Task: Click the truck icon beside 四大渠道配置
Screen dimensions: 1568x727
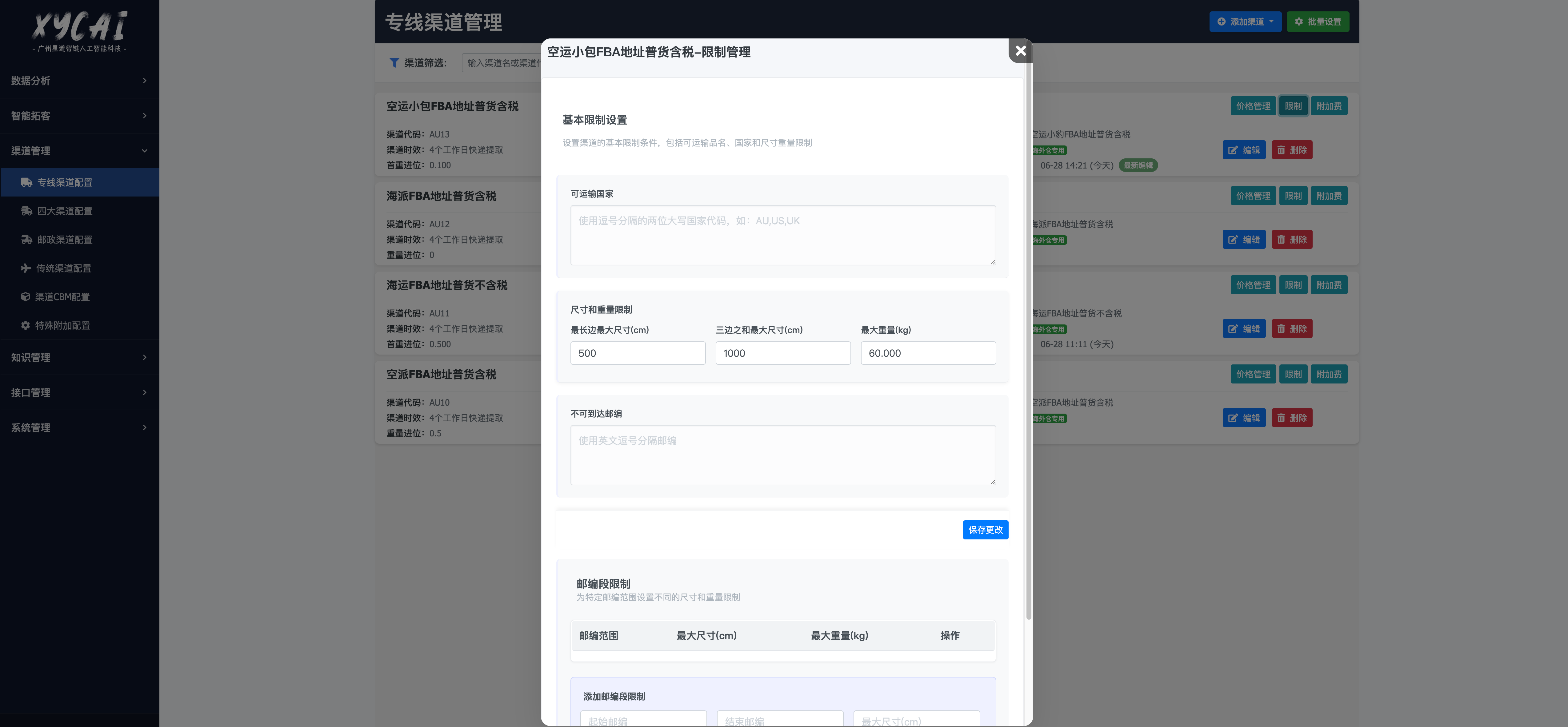Action: click(26, 211)
